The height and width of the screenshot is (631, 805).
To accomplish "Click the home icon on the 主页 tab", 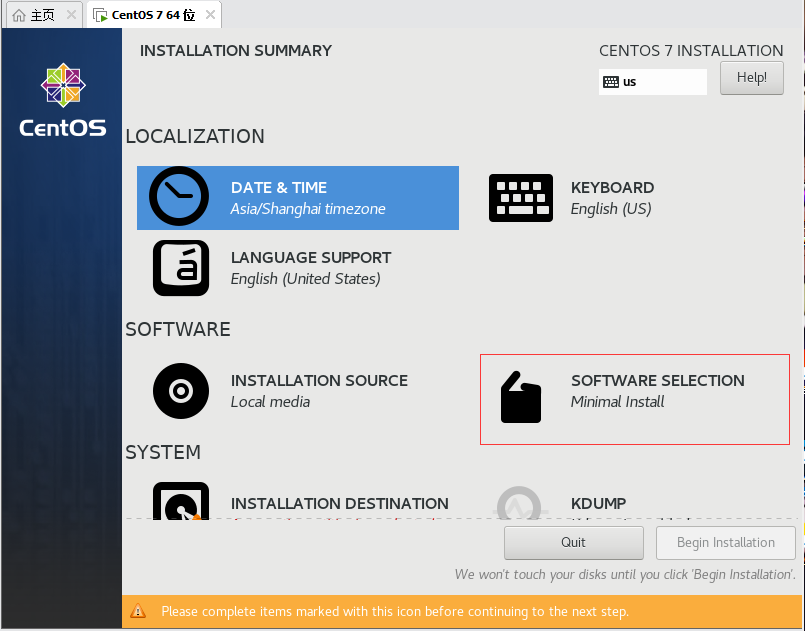I will tap(19, 15).
